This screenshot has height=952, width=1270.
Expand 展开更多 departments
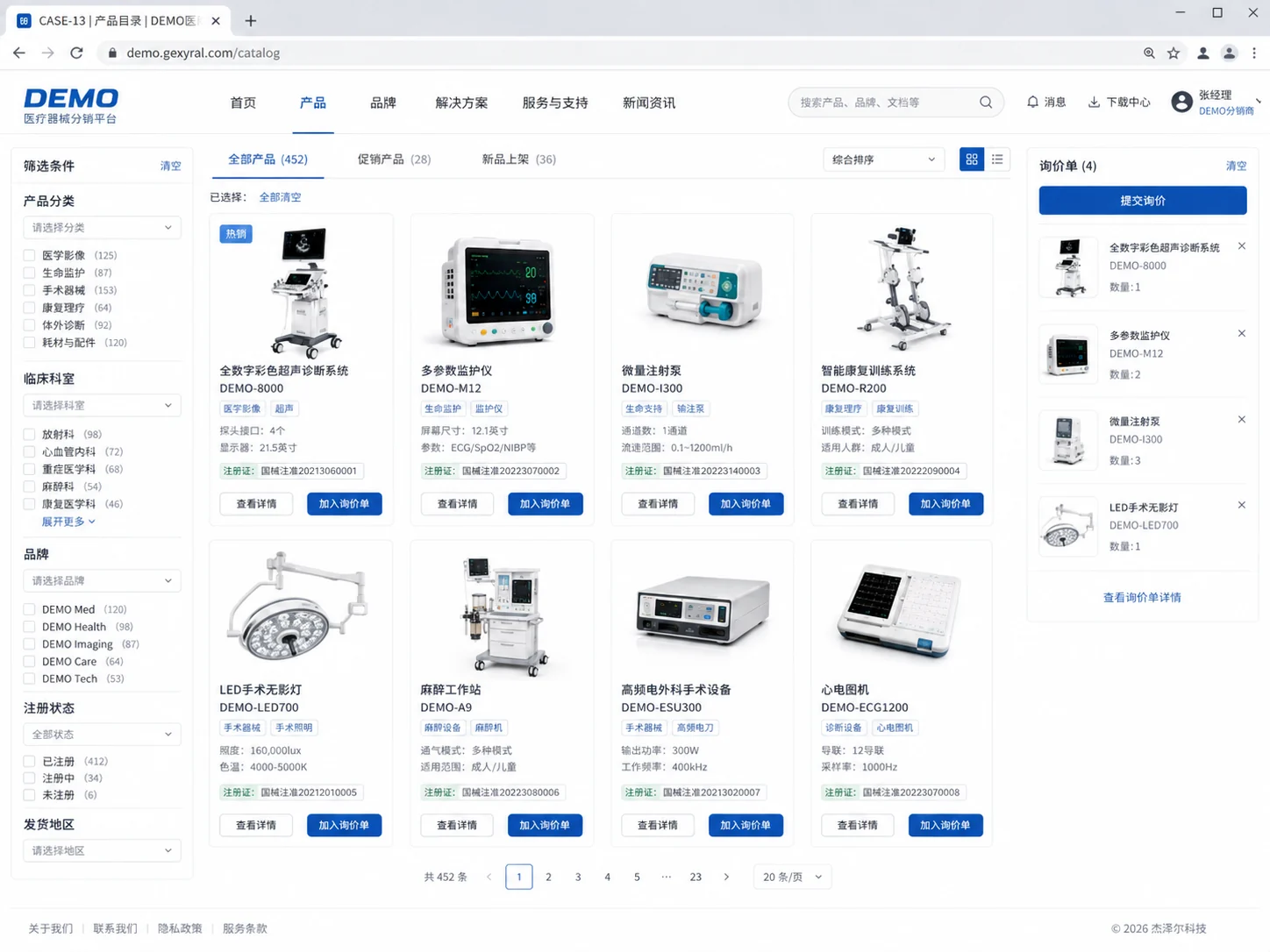click(68, 522)
